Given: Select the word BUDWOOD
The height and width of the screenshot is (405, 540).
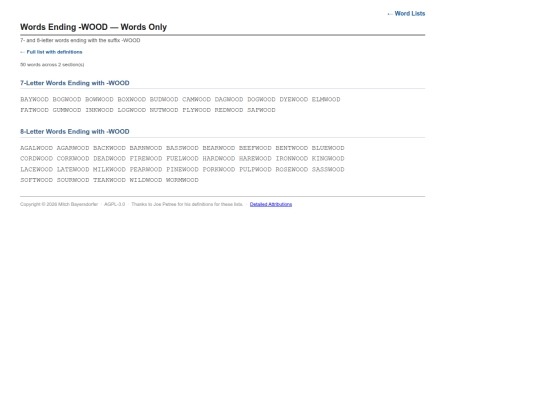Looking at the screenshot, I should (x=164, y=100).
